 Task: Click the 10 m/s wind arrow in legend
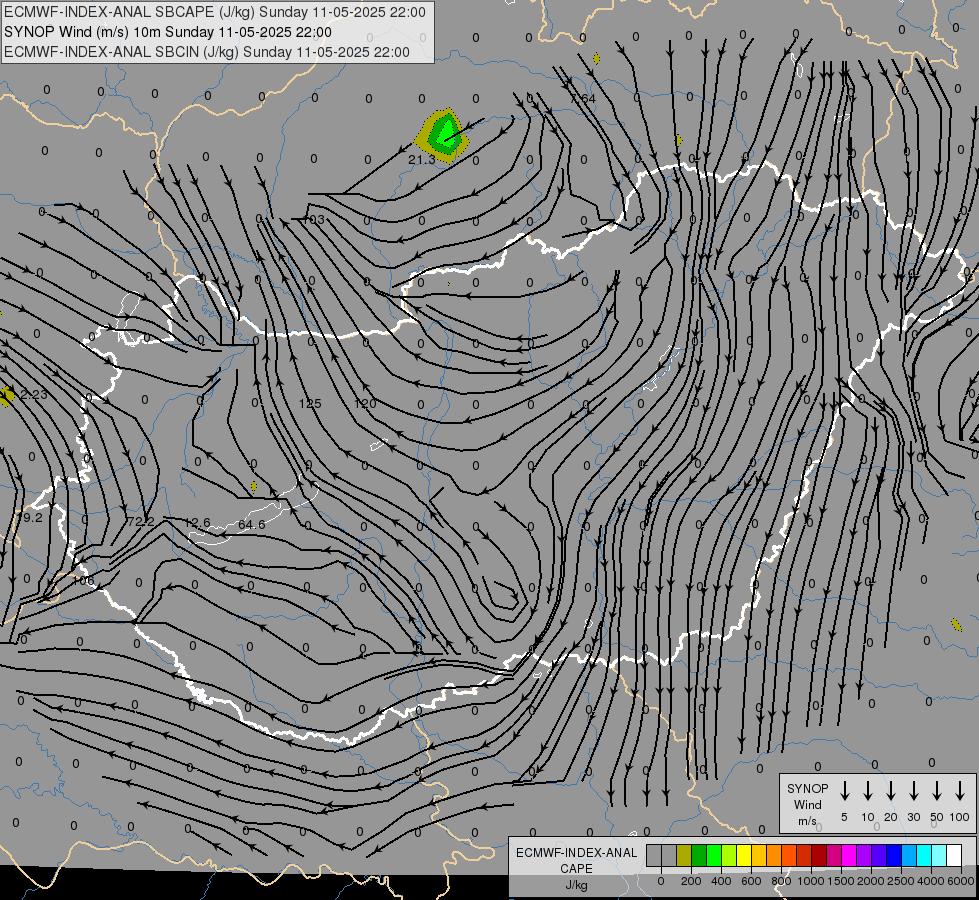point(868,790)
